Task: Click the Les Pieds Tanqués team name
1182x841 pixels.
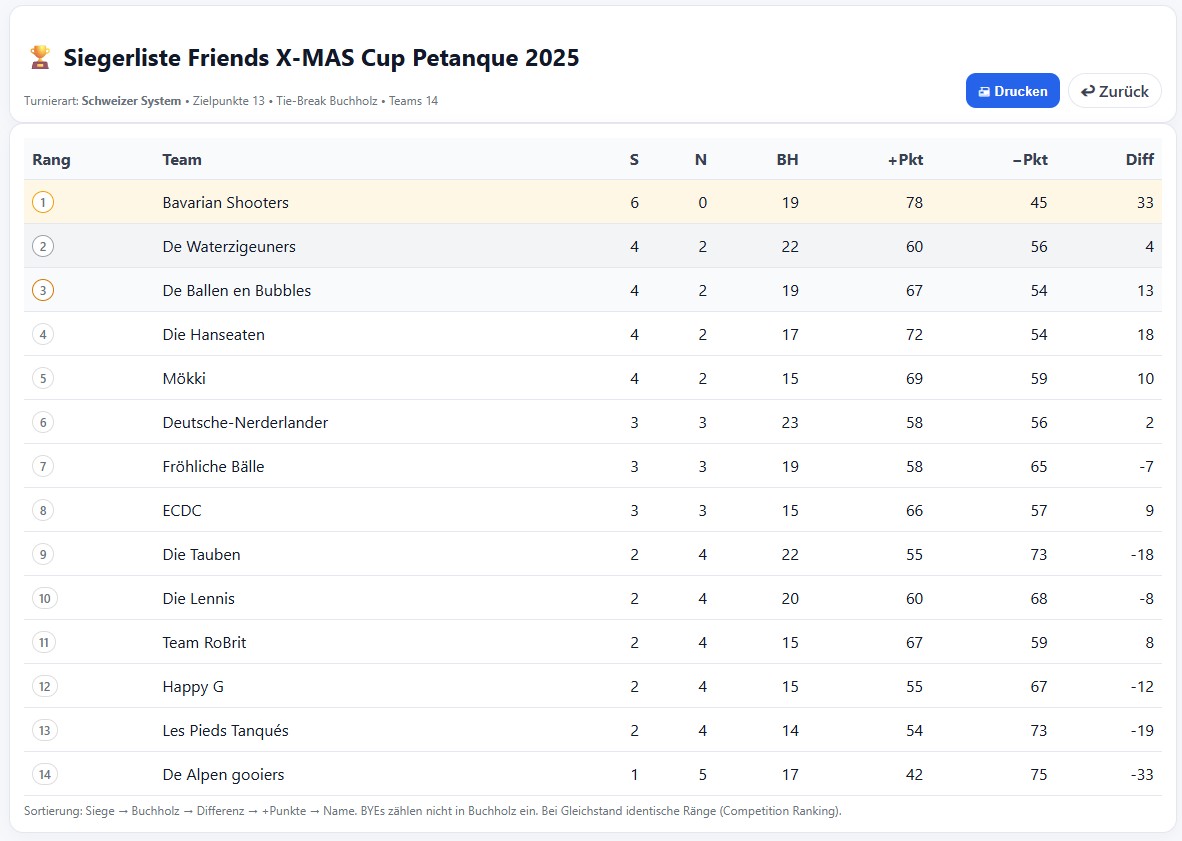Action: point(226,731)
